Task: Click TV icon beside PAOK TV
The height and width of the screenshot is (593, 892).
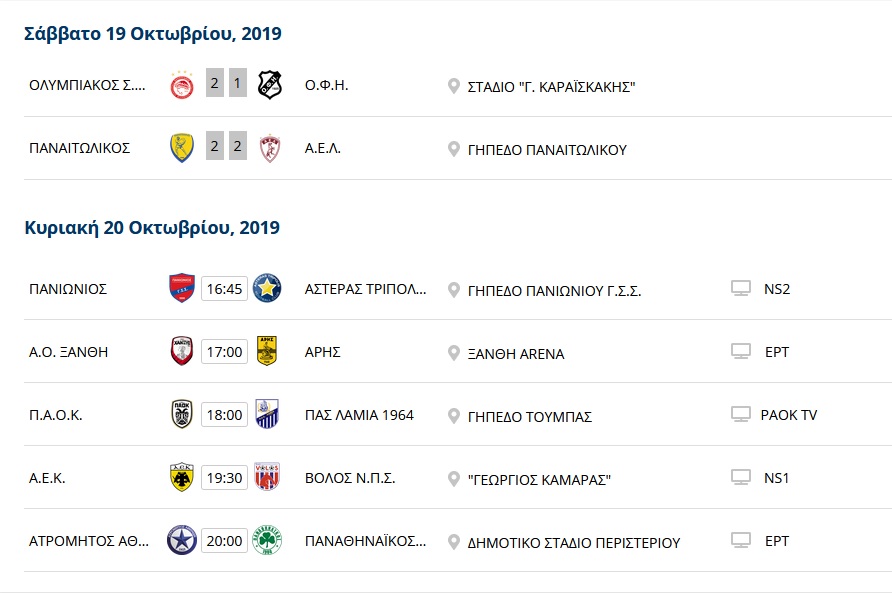Action: pos(741,415)
